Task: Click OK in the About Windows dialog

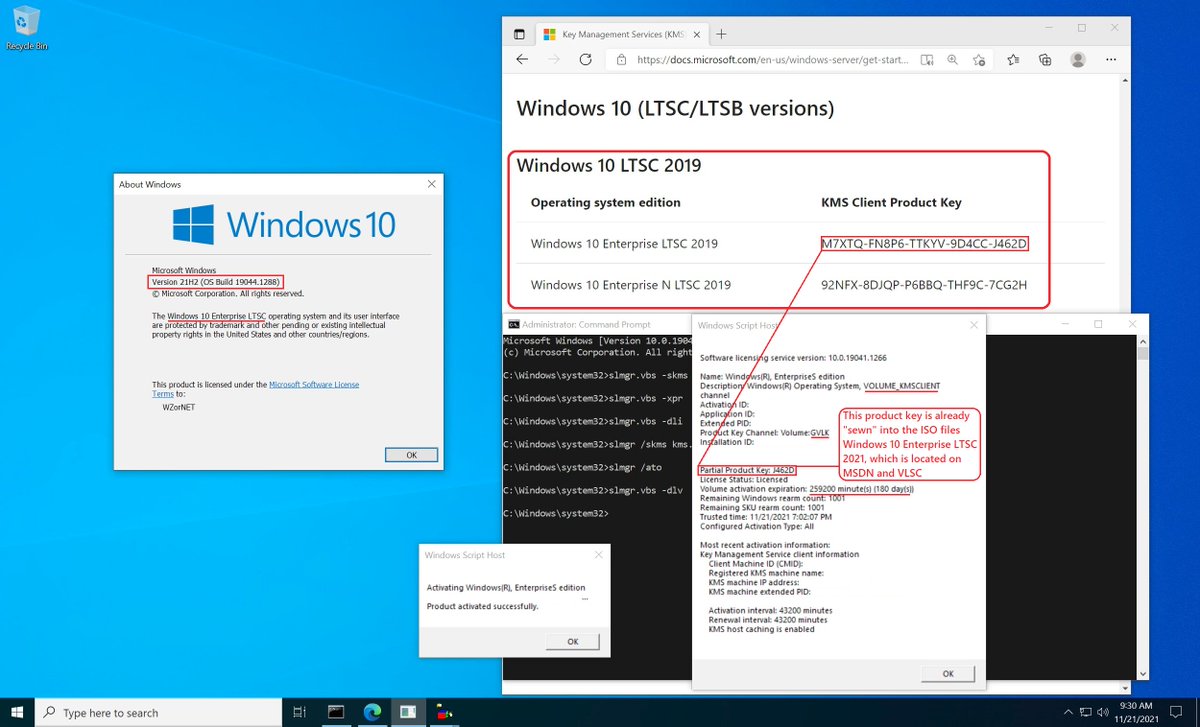Action: pos(410,455)
